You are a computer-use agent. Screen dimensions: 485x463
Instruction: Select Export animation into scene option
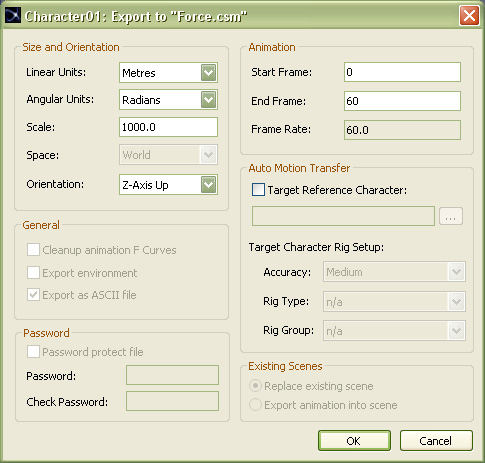point(255,405)
